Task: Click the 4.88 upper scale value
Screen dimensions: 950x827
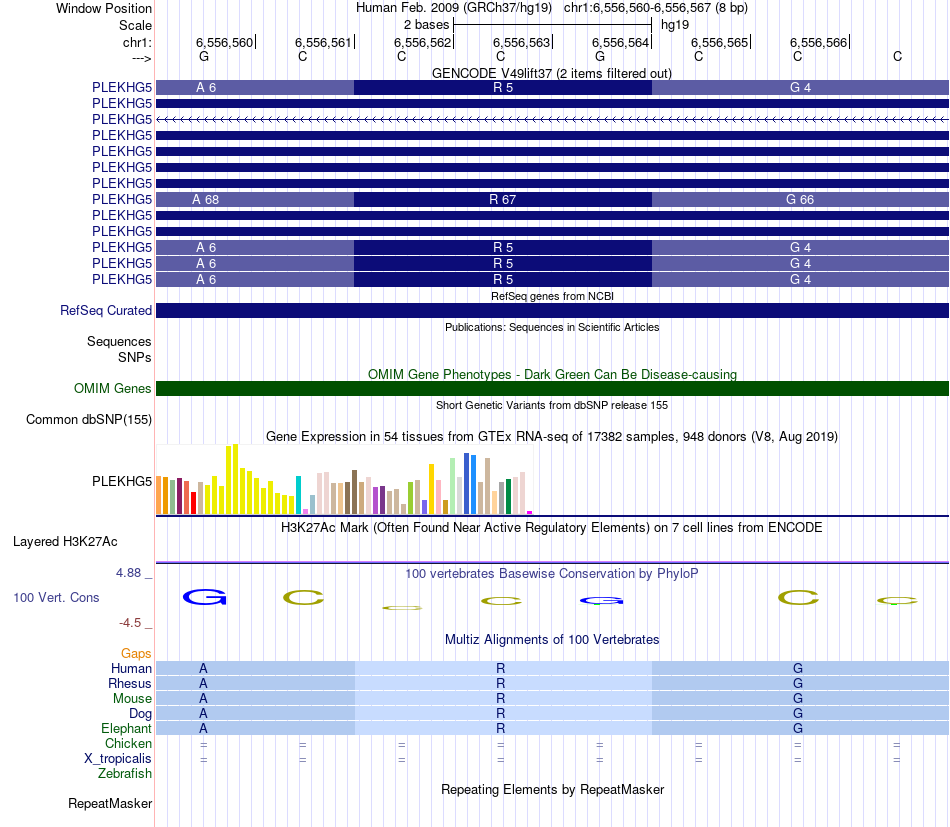Action: click(x=128, y=573)
